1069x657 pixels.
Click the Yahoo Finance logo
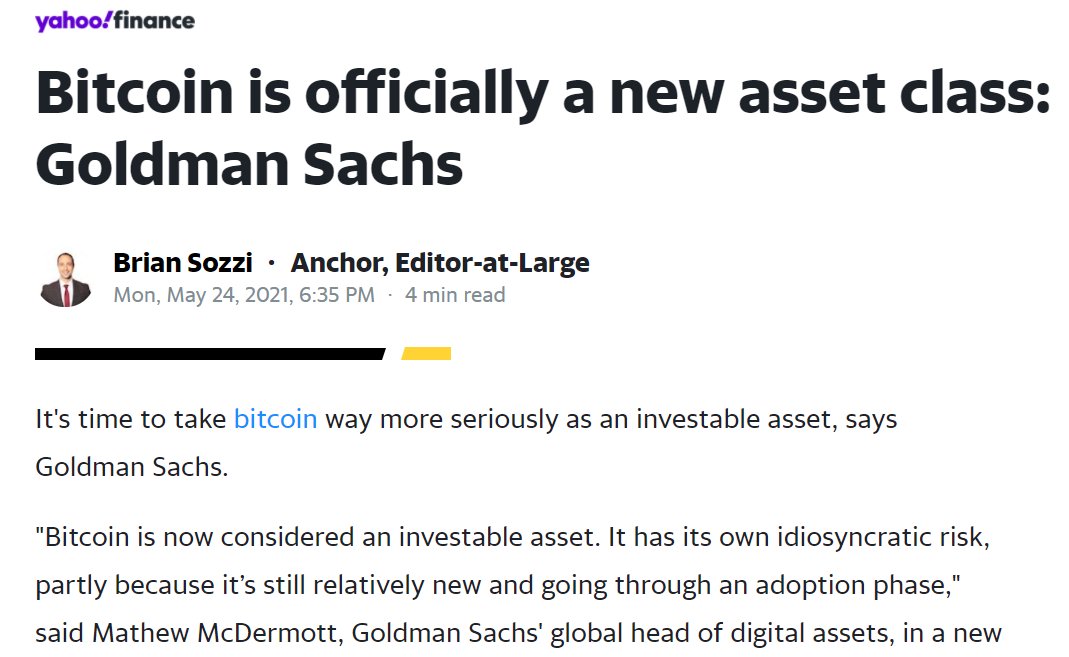115,20
